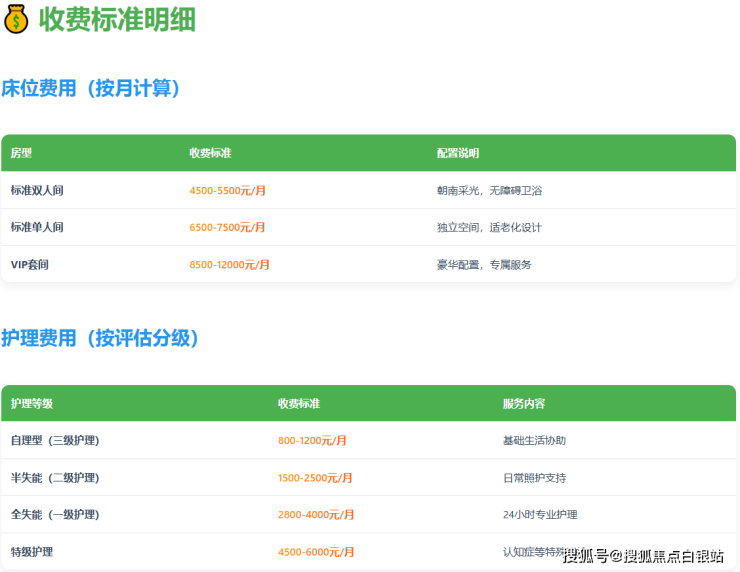Click the 1500-2500元/月 price
The width and height of the screenshot is (740, 572).
pos(315,478)
